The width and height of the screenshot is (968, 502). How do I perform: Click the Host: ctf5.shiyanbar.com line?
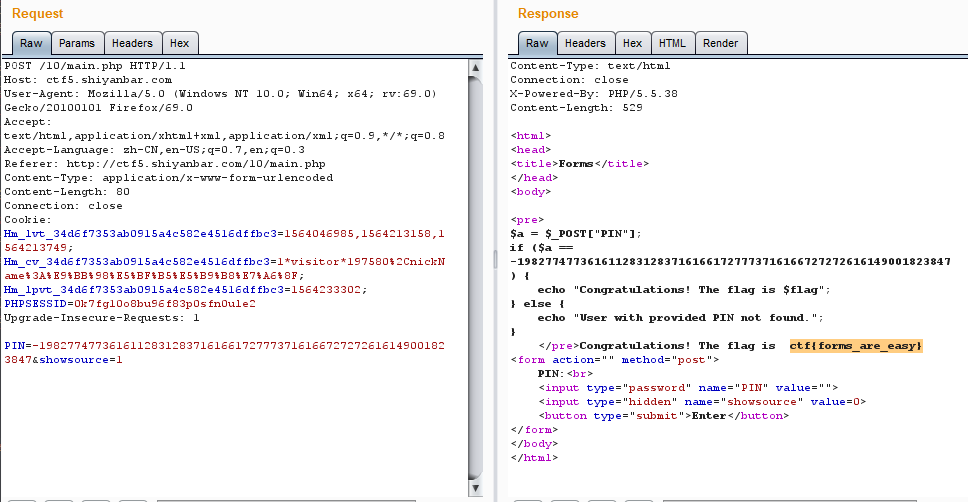coord(88,80)
